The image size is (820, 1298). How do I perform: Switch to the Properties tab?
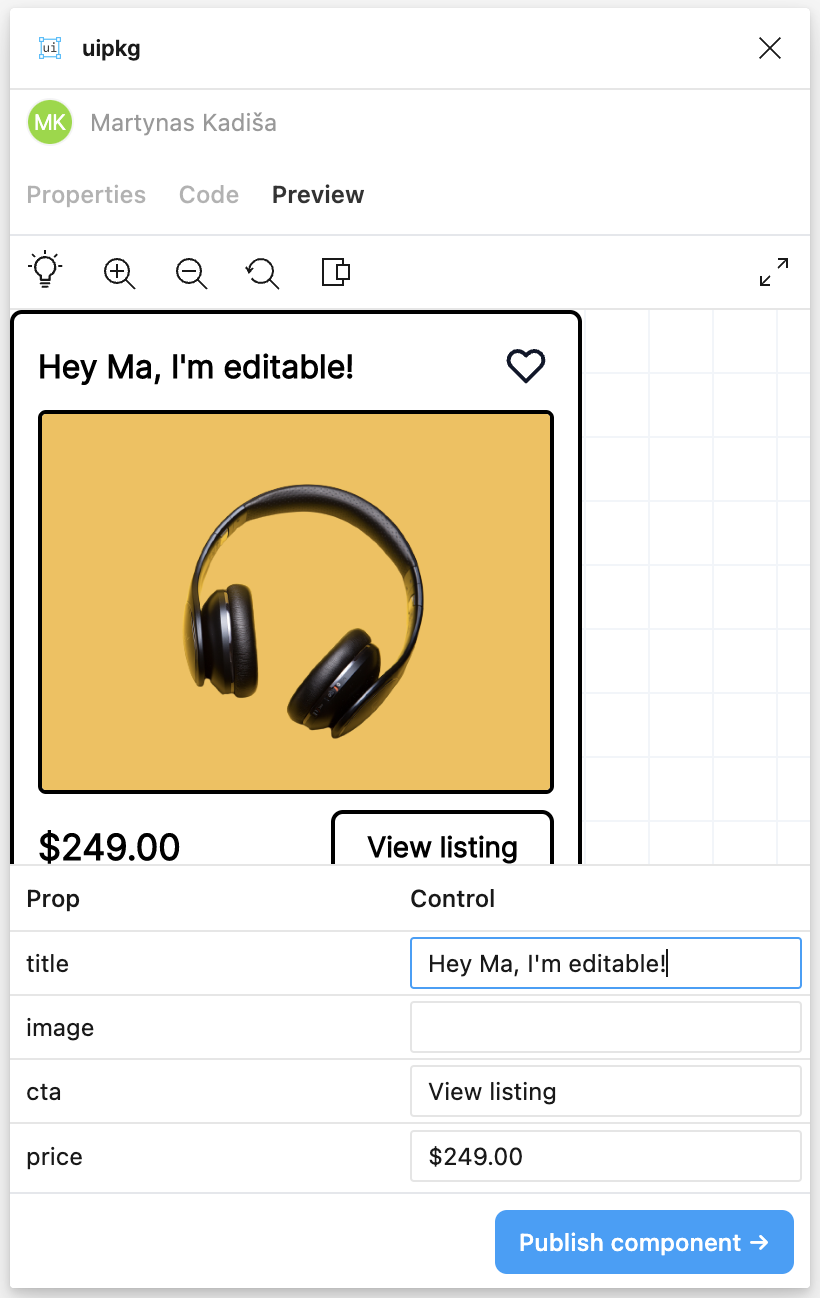tap(86, 195)
